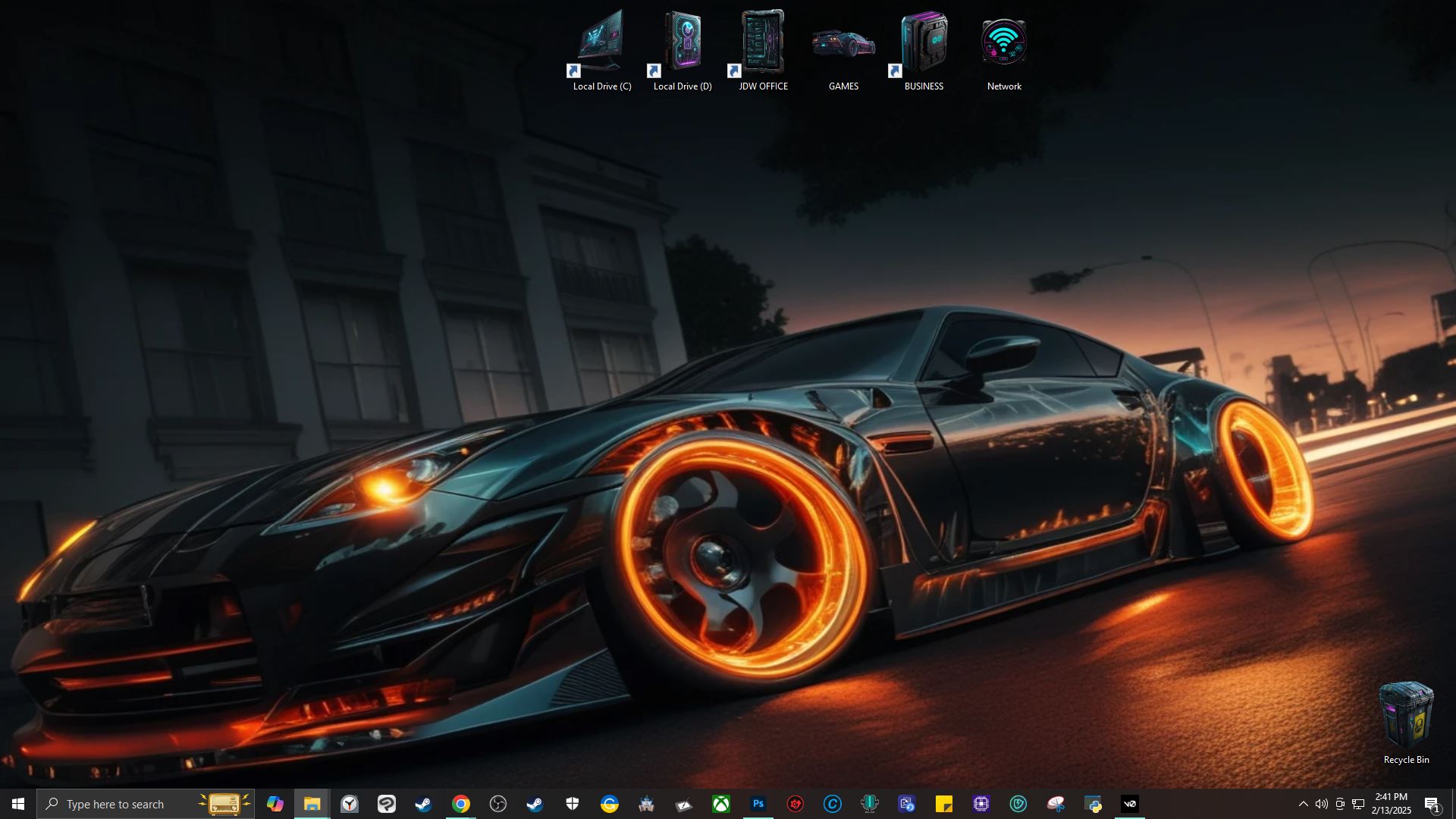This screenshot has height=819, width=1456.
Task: Open the volume control speaker icon
Action: [x=1321, y=804]
